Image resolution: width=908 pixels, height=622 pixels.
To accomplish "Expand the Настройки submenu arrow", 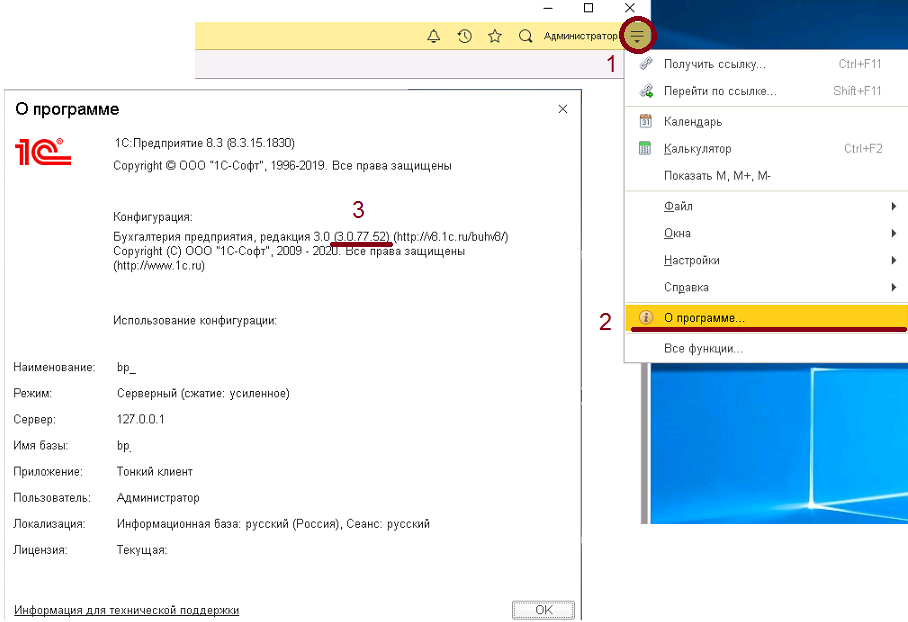I will click(x=894, y=260).
